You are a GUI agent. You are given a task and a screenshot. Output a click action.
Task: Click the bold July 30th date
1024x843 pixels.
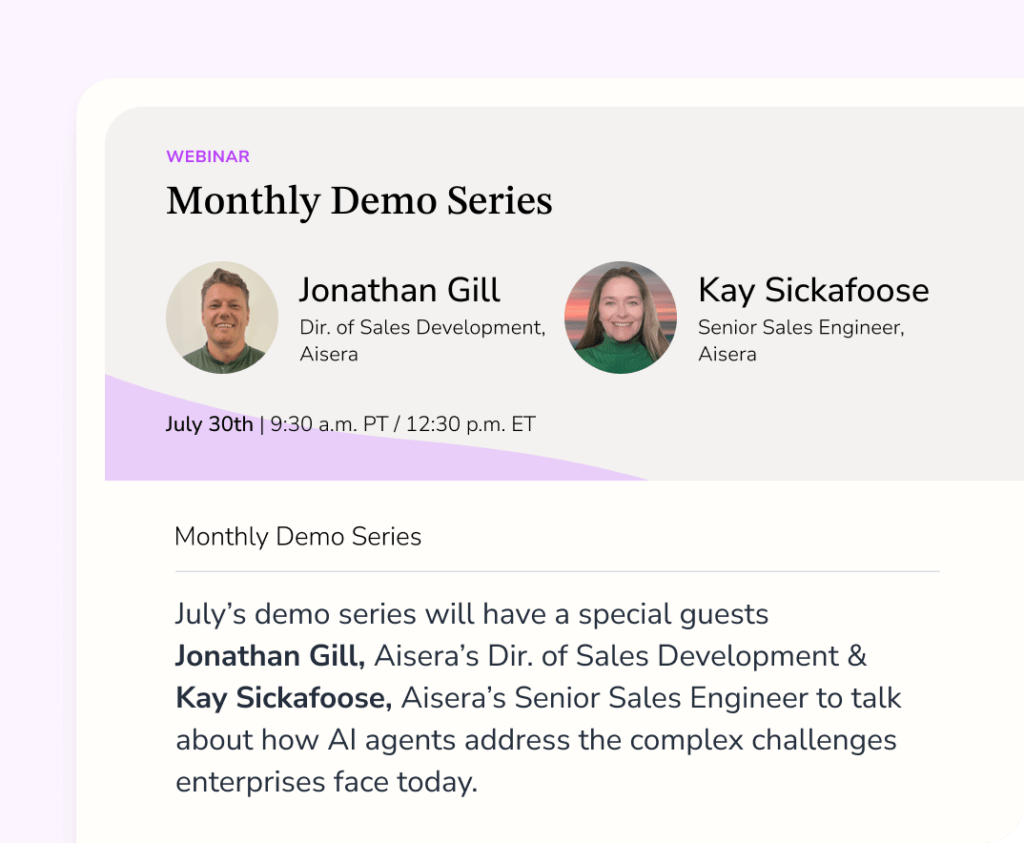click(x=209, y=424)
